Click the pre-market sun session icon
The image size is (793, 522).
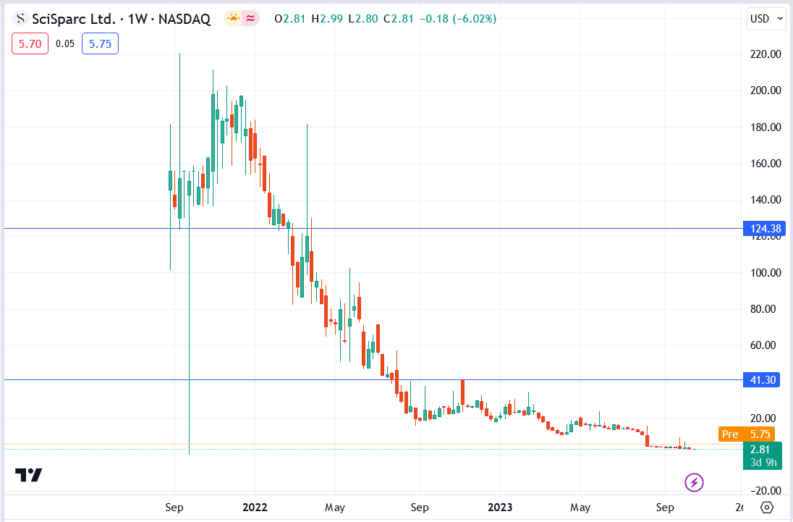[233, 19]
